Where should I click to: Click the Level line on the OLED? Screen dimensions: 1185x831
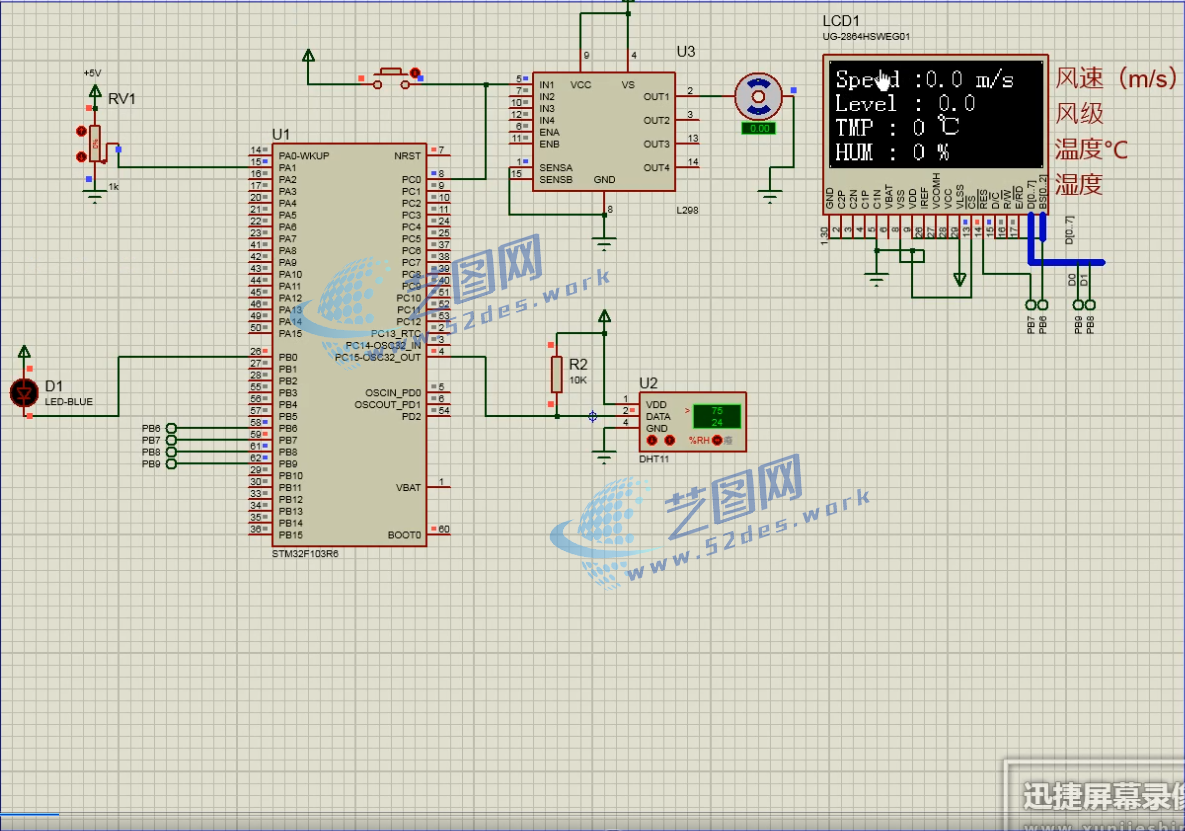905,103
